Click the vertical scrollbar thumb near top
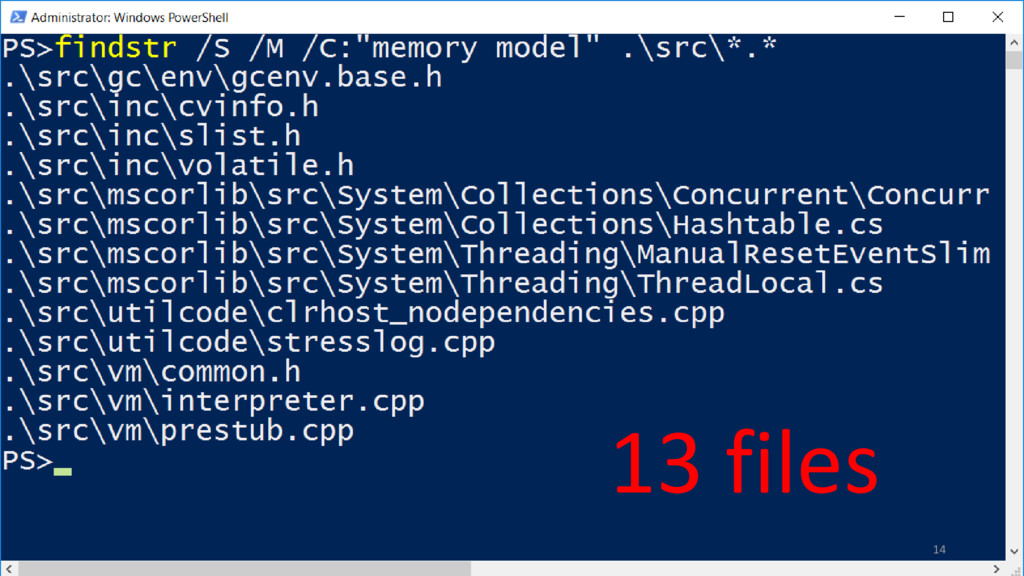The height and width of the screenshot is (576, 1024). tap(1014, 60)
